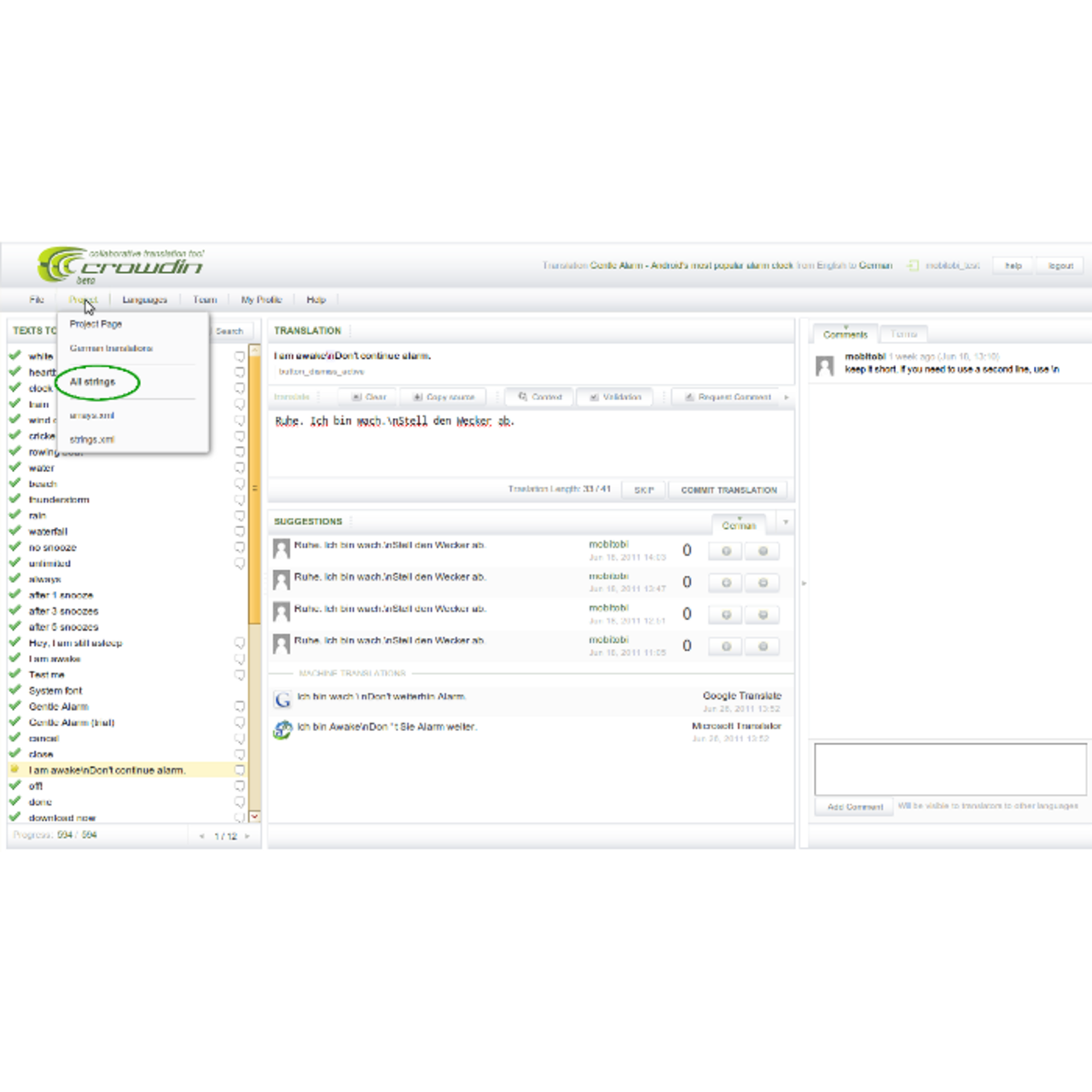Click the Crowdin logo
The width and height of the screenshot is (1092, 1092).
(121, 265)
